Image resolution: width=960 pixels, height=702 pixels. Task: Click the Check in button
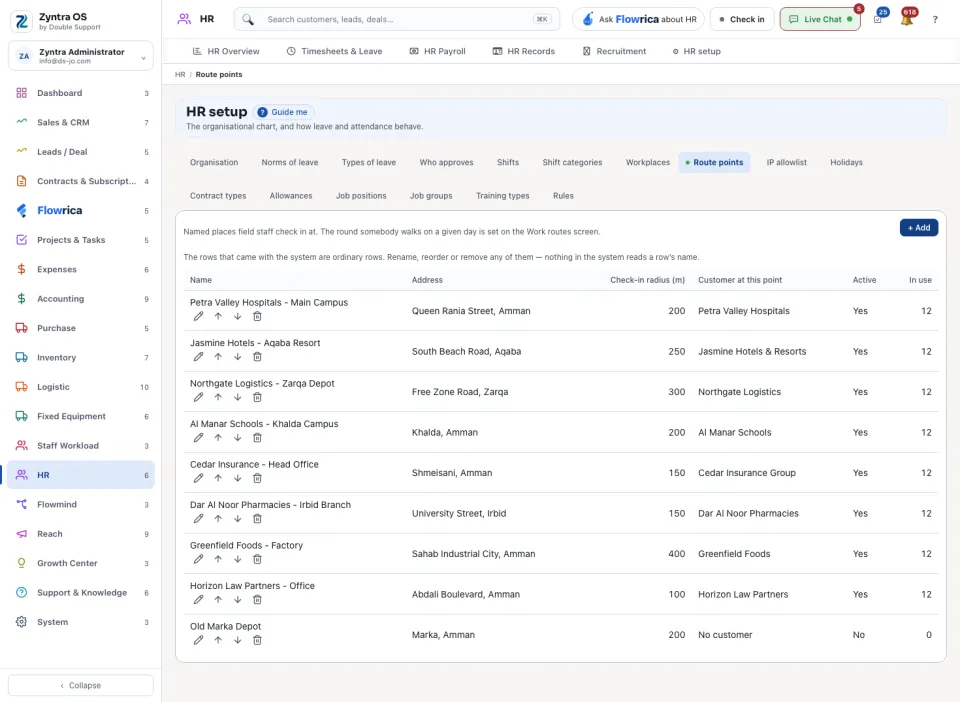click(x=742, y=19)
